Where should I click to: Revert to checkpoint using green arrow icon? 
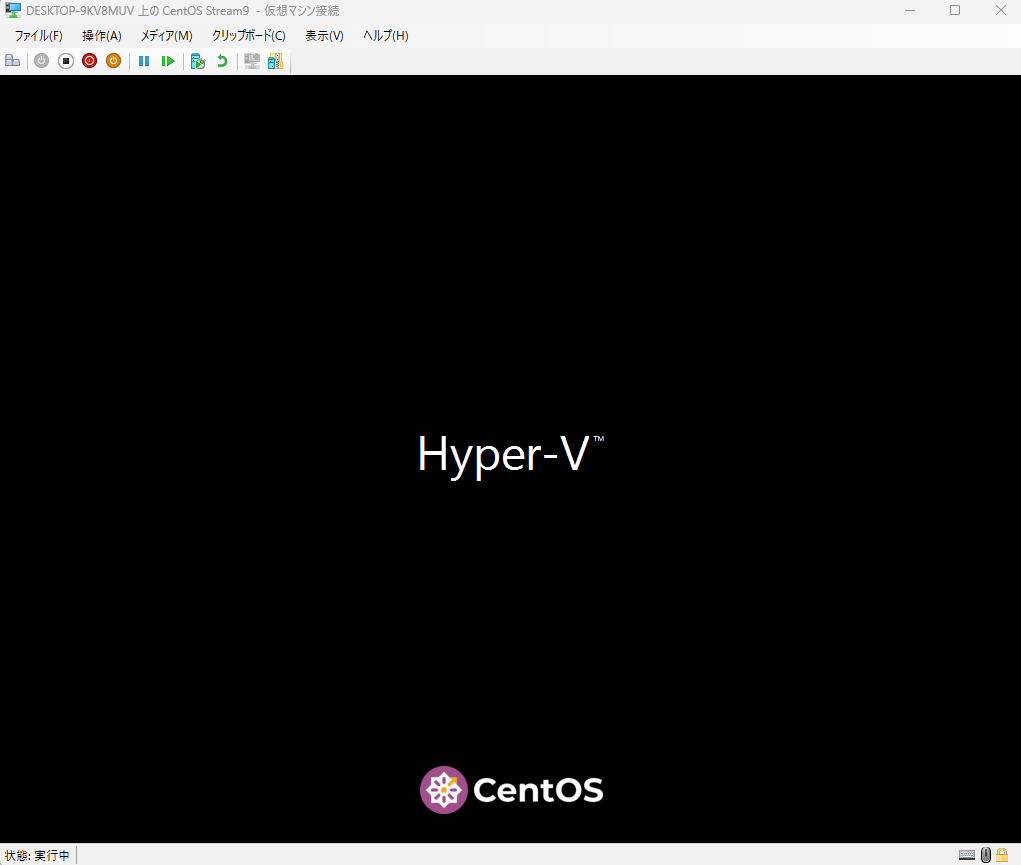(x=222, y=61)
